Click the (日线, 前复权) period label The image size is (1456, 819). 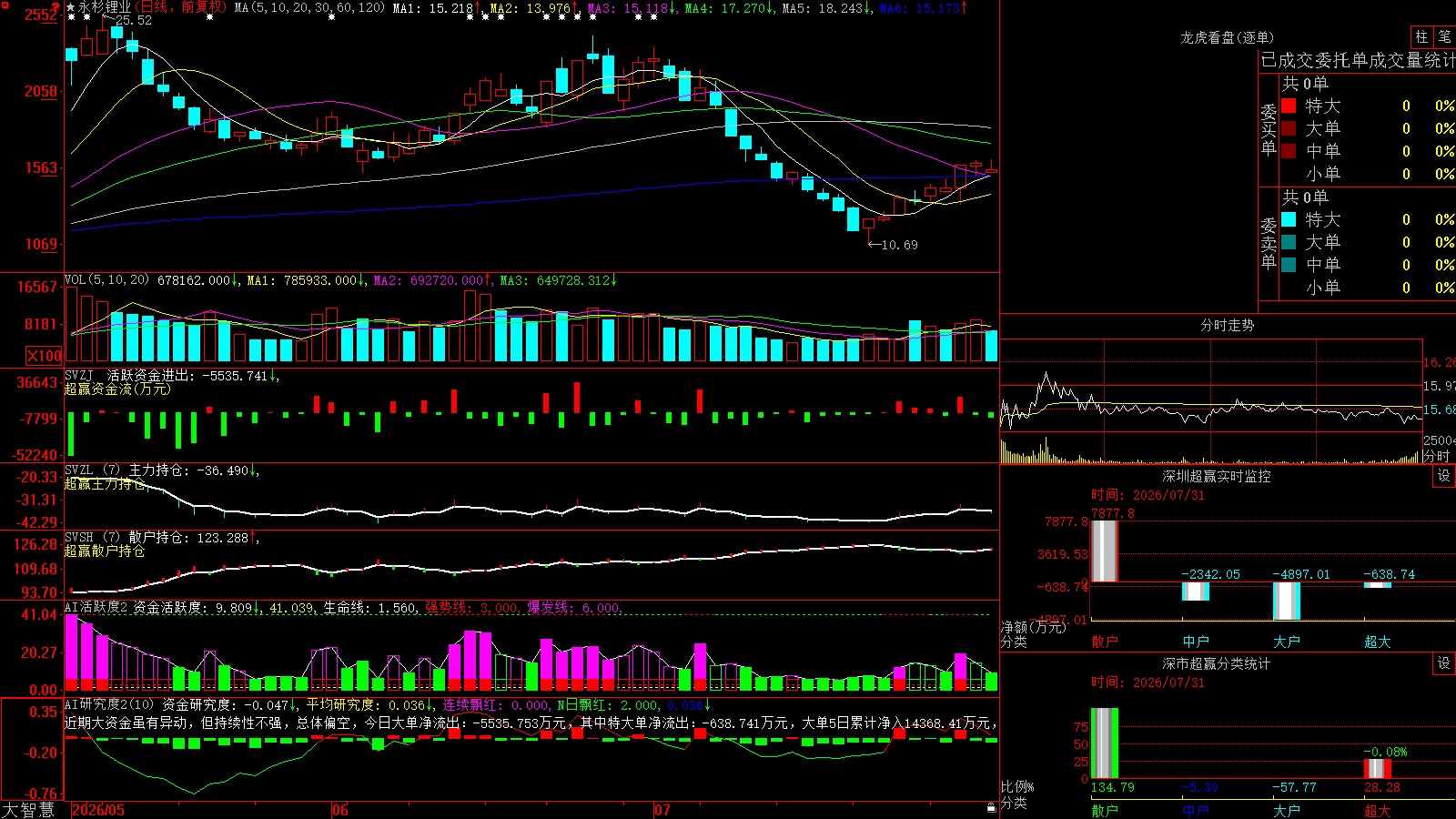pyautogui.click(x=180, y=7)
